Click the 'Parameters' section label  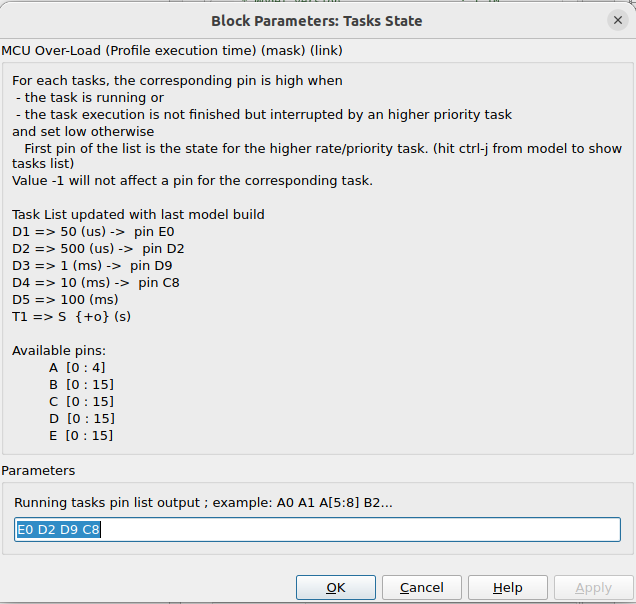38,470
